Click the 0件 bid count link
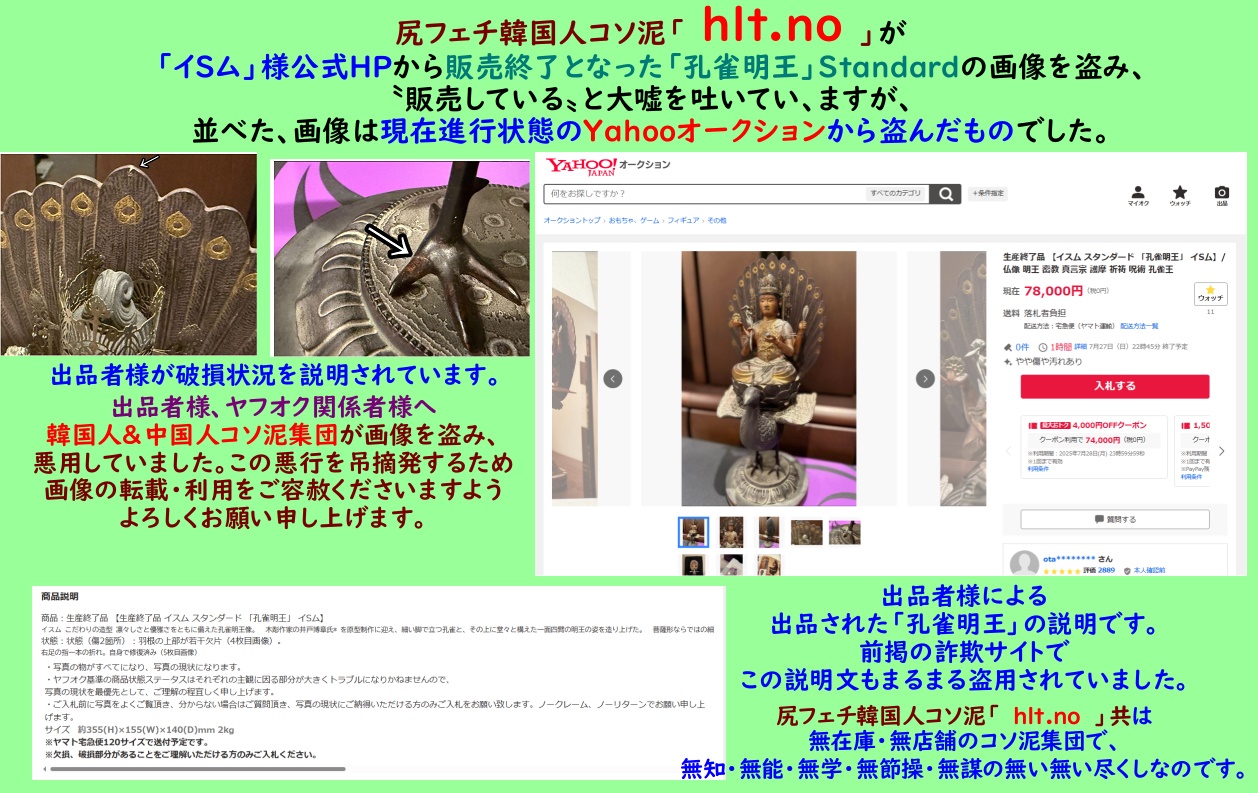Viewport: 1258px width, 793px height. [x=1020, y=347]
